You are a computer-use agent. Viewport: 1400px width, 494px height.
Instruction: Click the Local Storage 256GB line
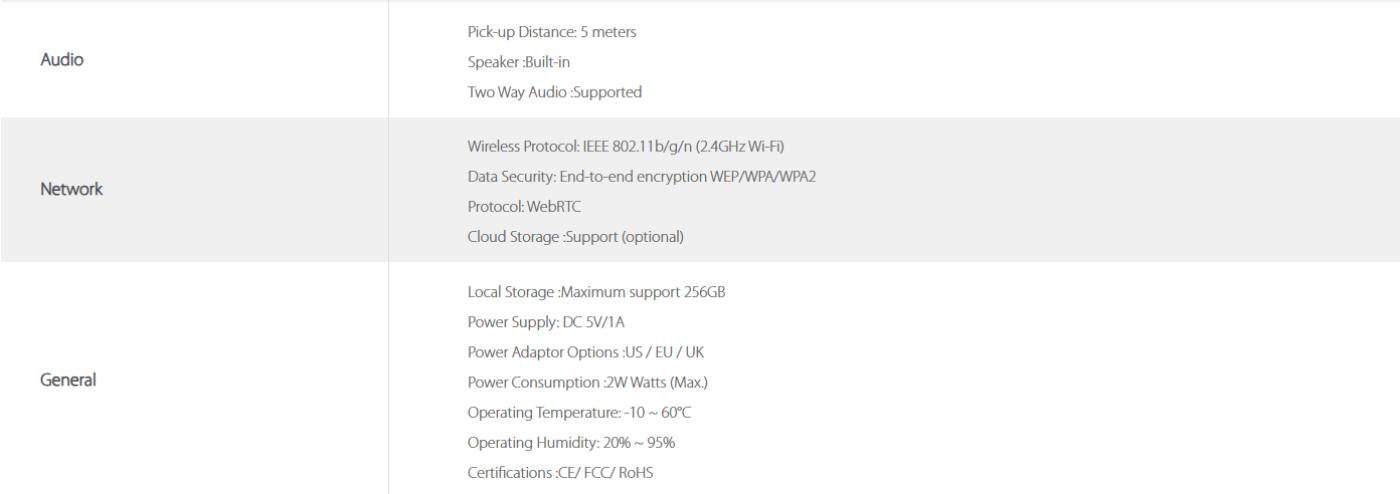(x=603, y=292)
